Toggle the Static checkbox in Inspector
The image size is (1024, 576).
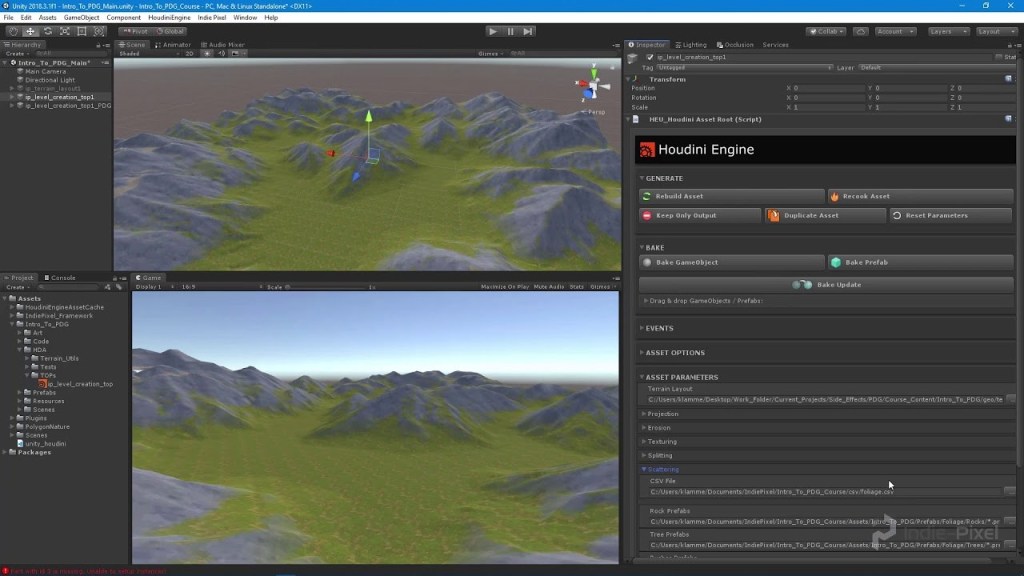[999, 57]
